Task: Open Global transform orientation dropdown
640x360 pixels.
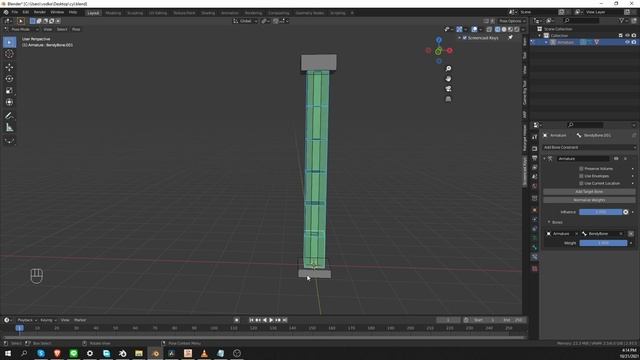Action: (245, 21)
